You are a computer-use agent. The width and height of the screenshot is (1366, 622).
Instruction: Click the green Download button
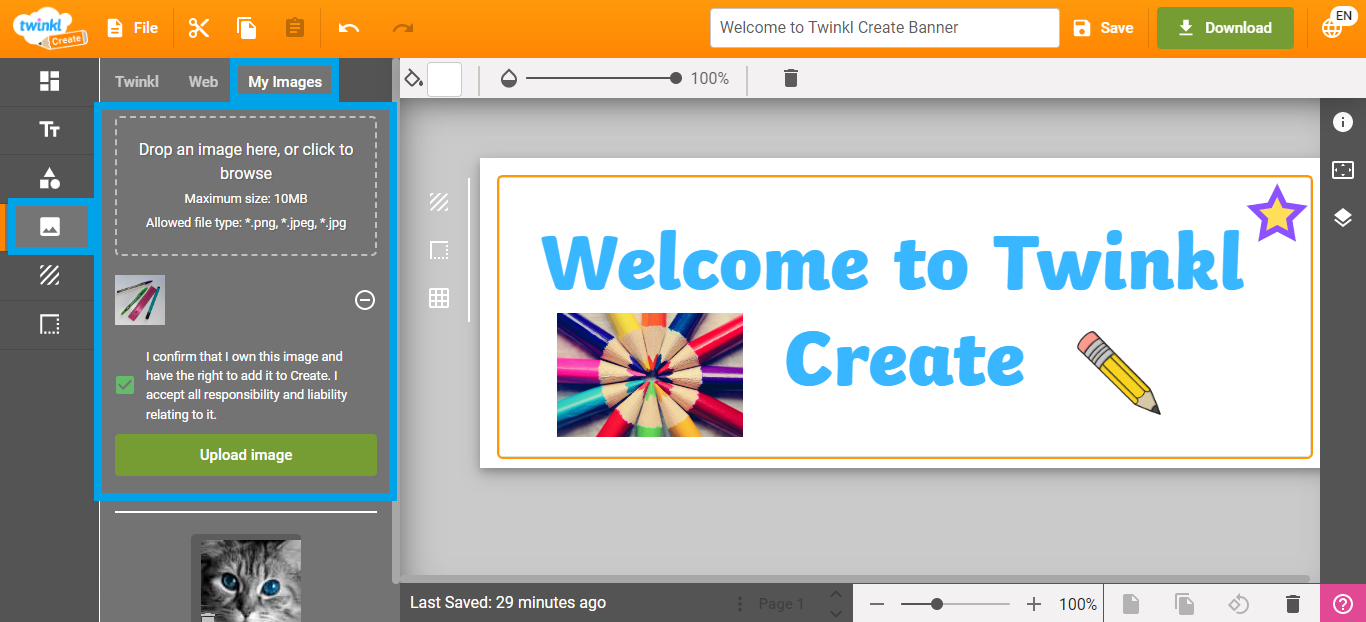[x=1225, y=28]
